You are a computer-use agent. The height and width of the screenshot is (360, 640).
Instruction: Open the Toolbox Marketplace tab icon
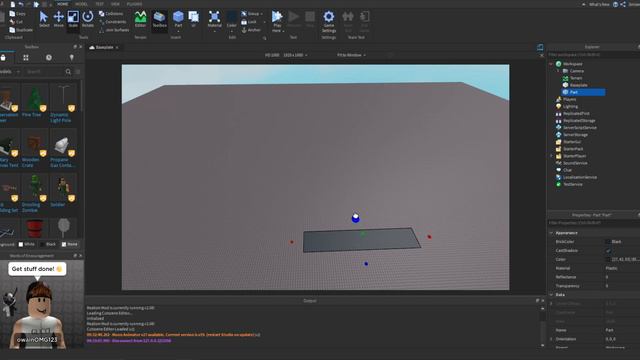click(3, 58)
